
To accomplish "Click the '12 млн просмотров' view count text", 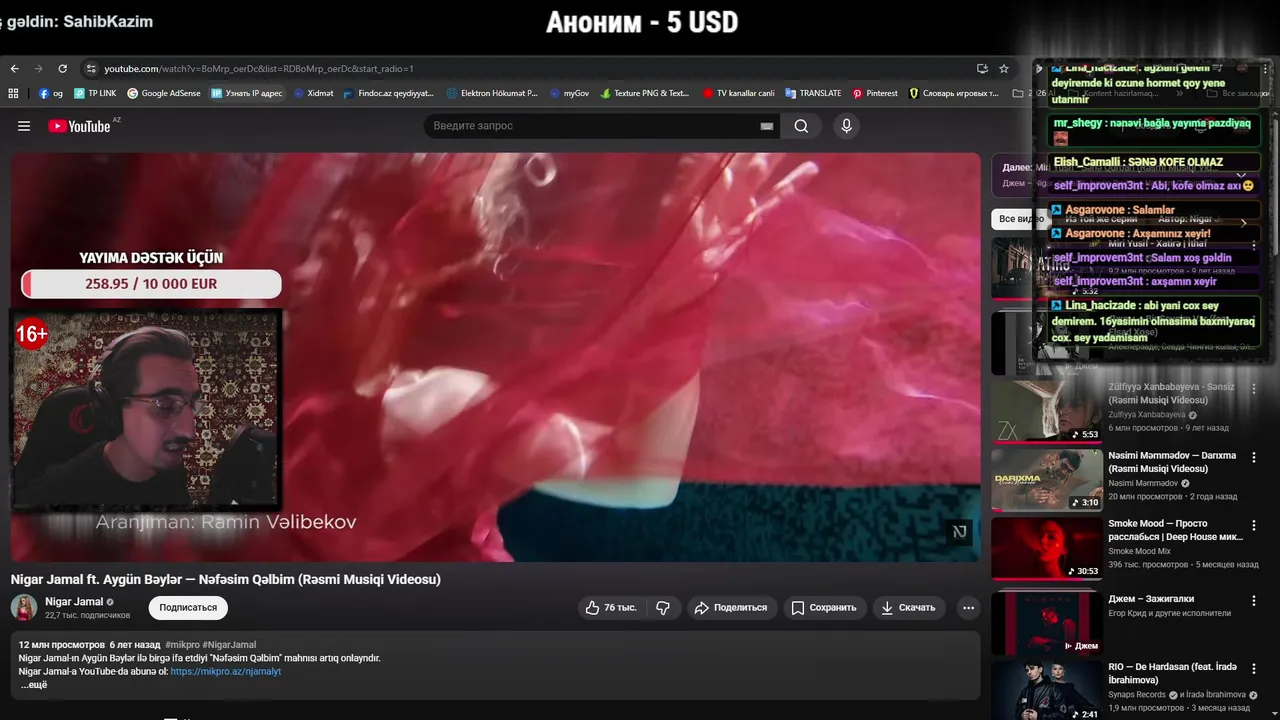I will 62,645.
